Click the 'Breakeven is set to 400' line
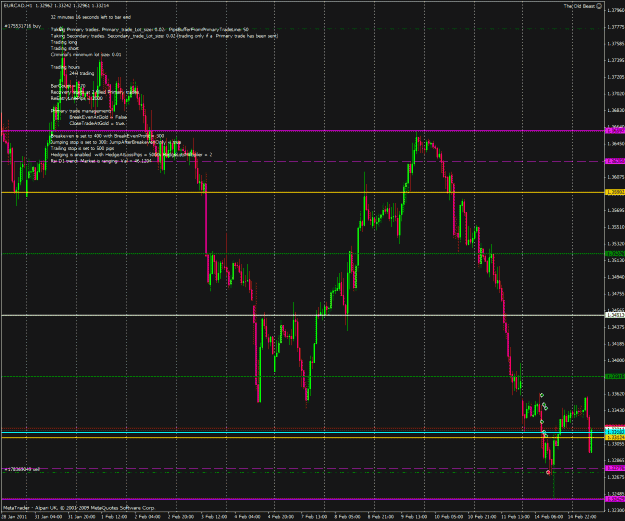 coord(108,136)
